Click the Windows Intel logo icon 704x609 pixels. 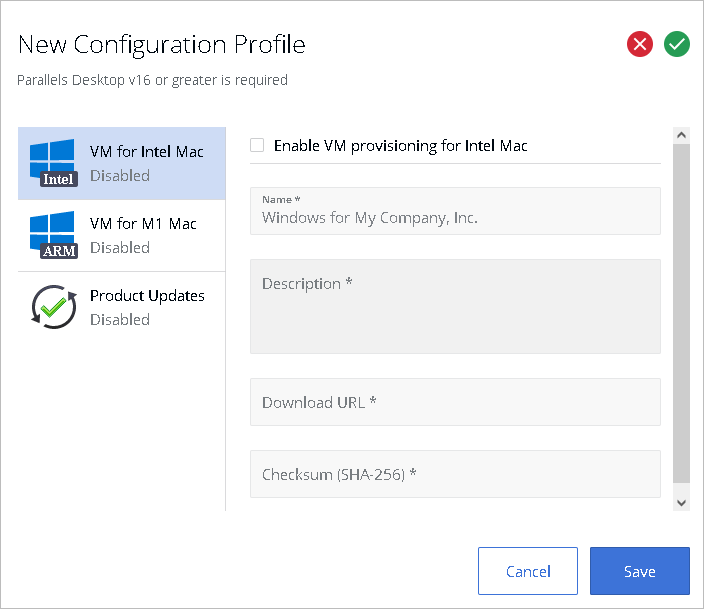pos(53,163)
